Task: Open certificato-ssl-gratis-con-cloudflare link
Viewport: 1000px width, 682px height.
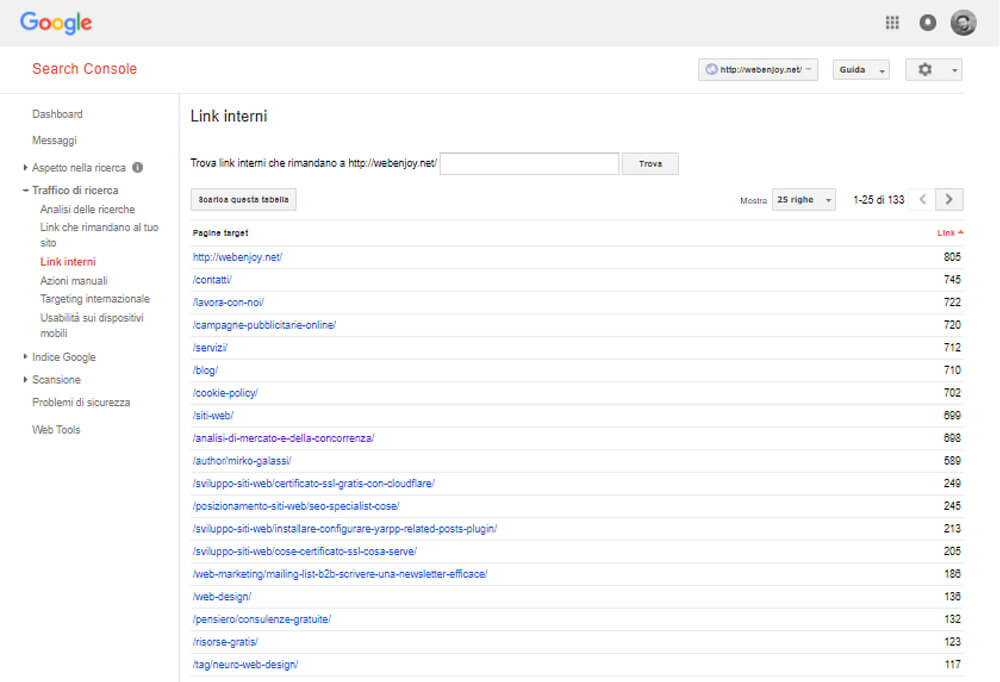Action: (314, 484)
